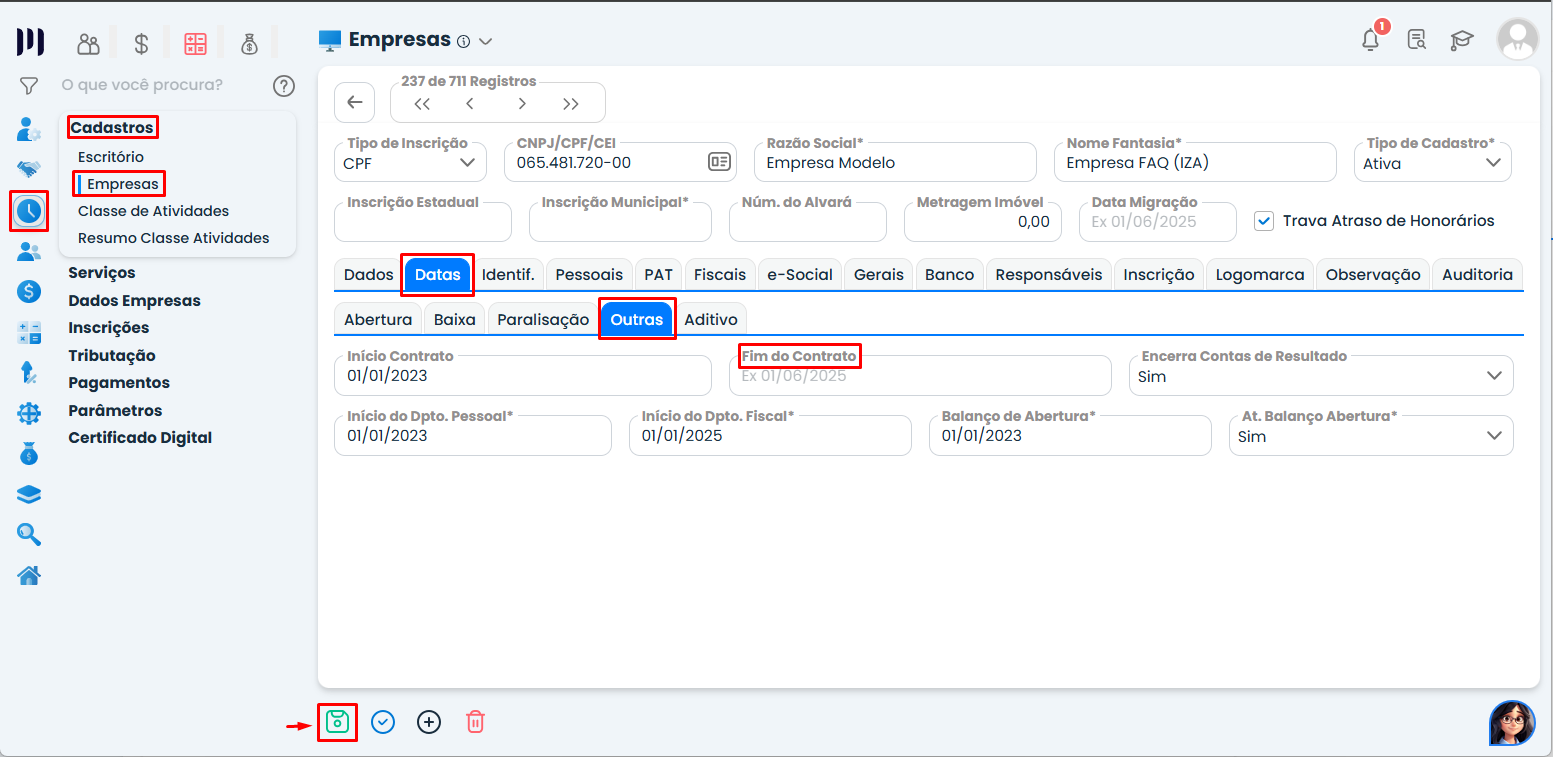Jump to last record double arrow

tap(571, 104)
